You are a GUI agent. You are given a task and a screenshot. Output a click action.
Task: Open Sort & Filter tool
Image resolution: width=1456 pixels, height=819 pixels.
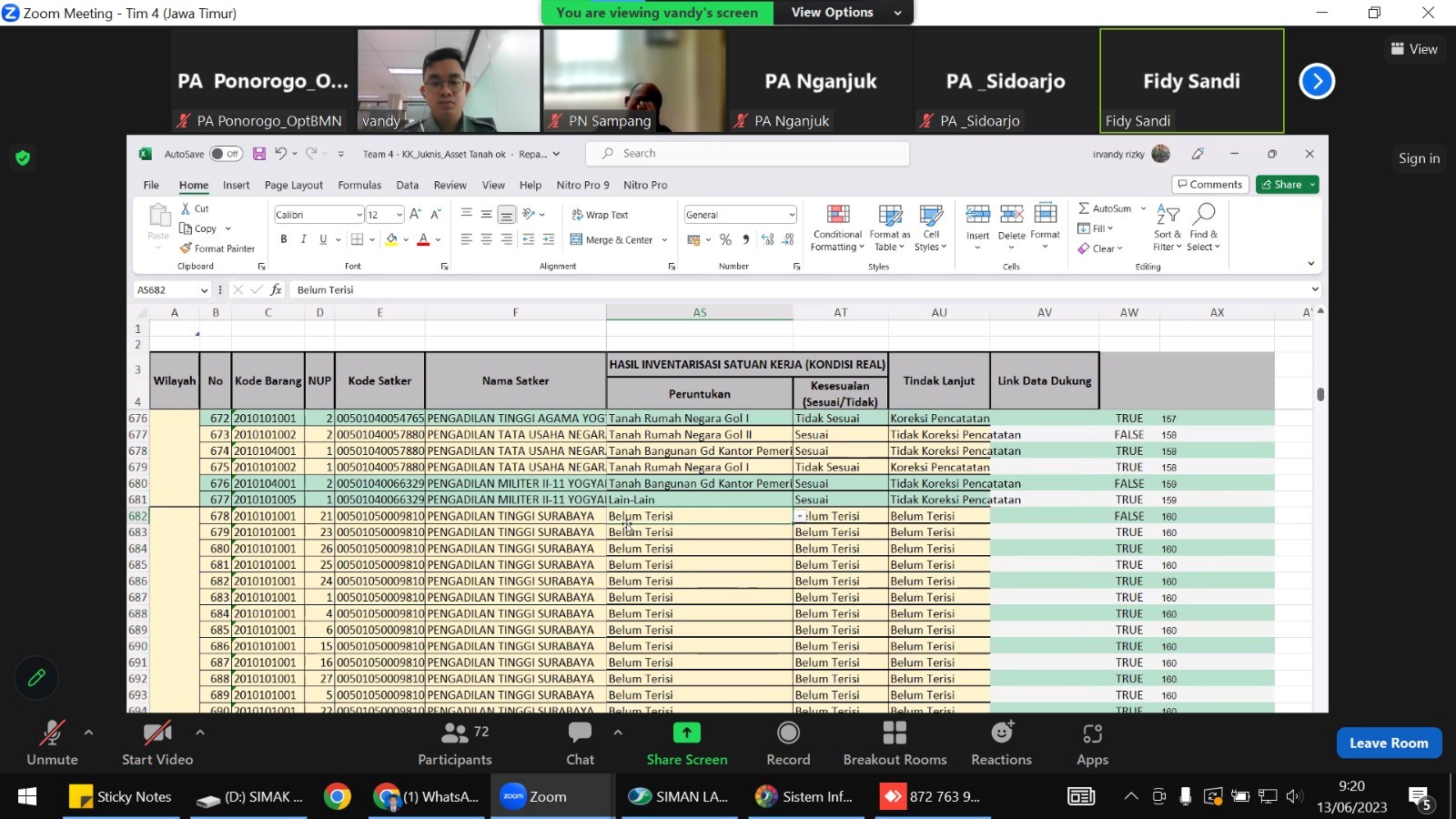1168,227
